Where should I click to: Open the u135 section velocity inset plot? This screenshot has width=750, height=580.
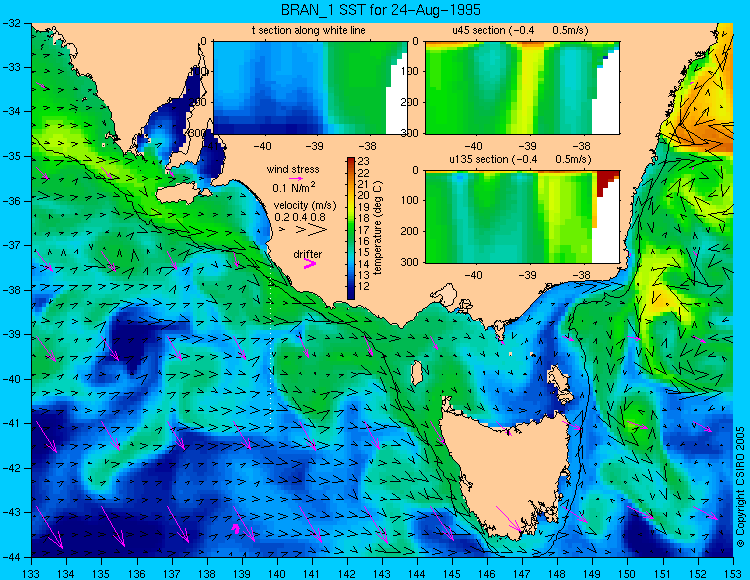[x=522, y=217]
